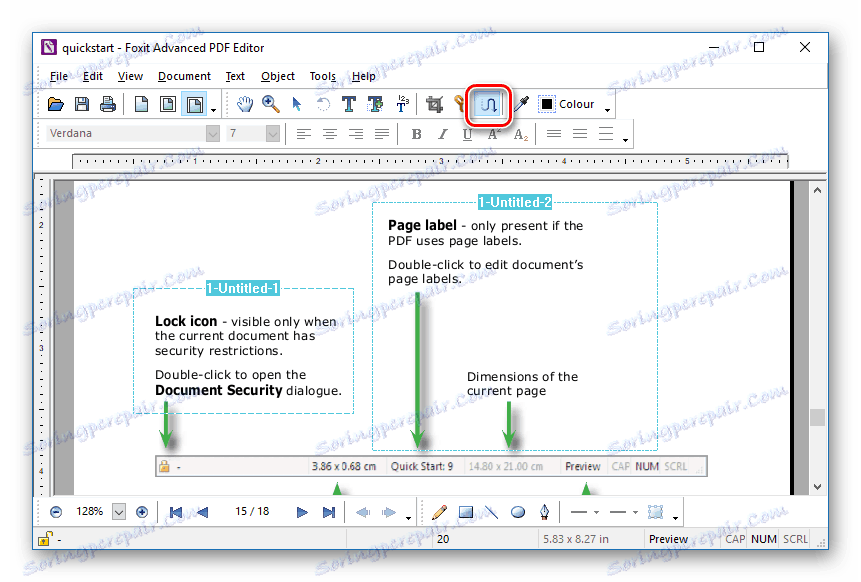Screen dimensions: 861x582
Task: Select the Ellipse shape tool
Action: (518, 512)
